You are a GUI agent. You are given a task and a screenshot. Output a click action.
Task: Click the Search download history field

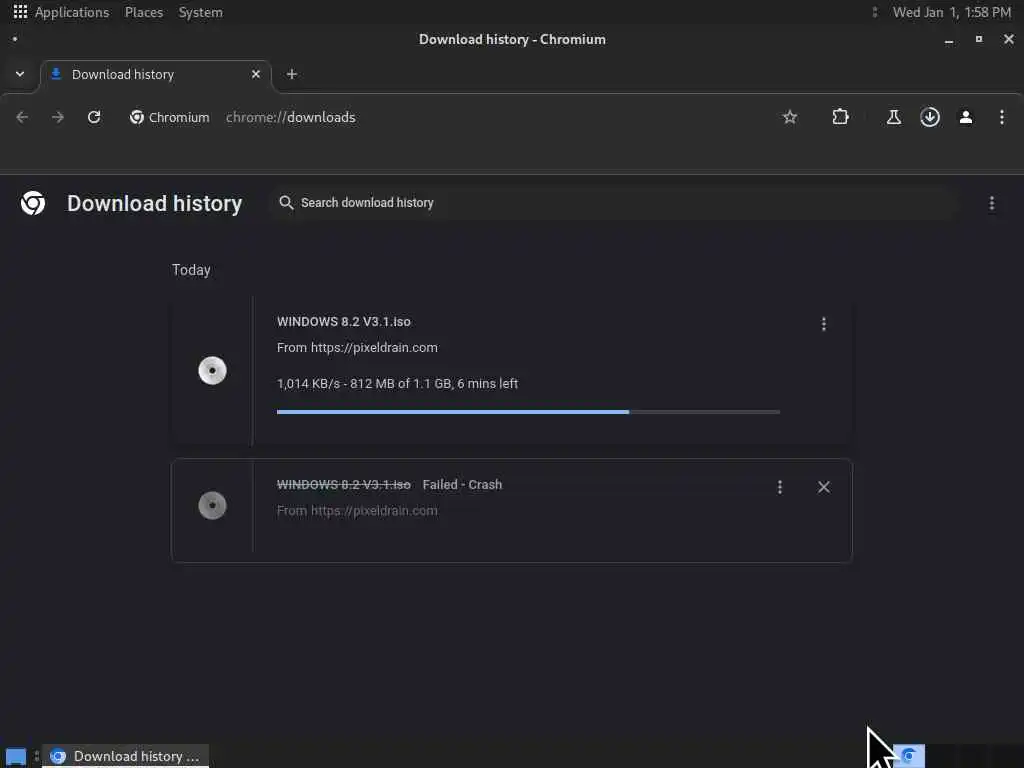pos(614,203)
